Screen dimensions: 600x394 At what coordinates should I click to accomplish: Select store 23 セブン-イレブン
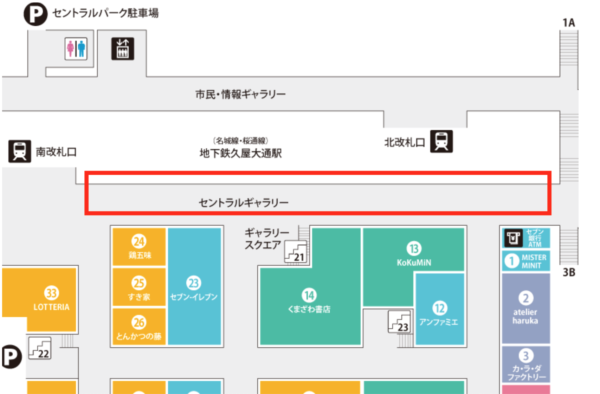194,287
